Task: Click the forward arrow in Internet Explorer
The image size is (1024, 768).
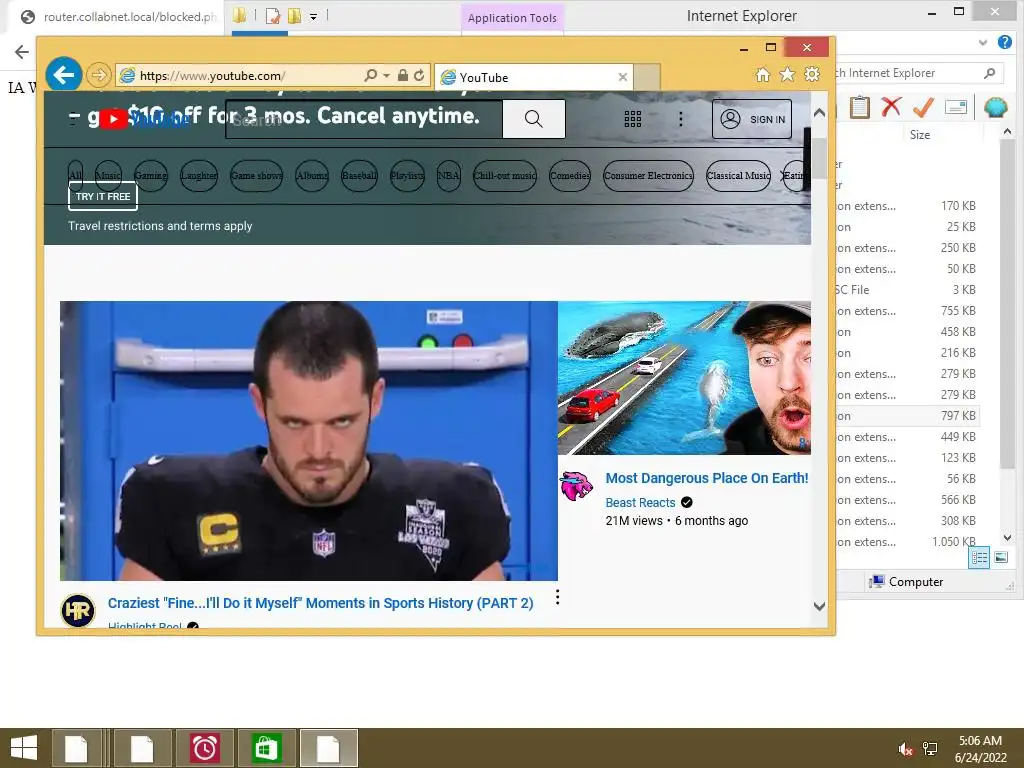Action: tap(99, 75)
